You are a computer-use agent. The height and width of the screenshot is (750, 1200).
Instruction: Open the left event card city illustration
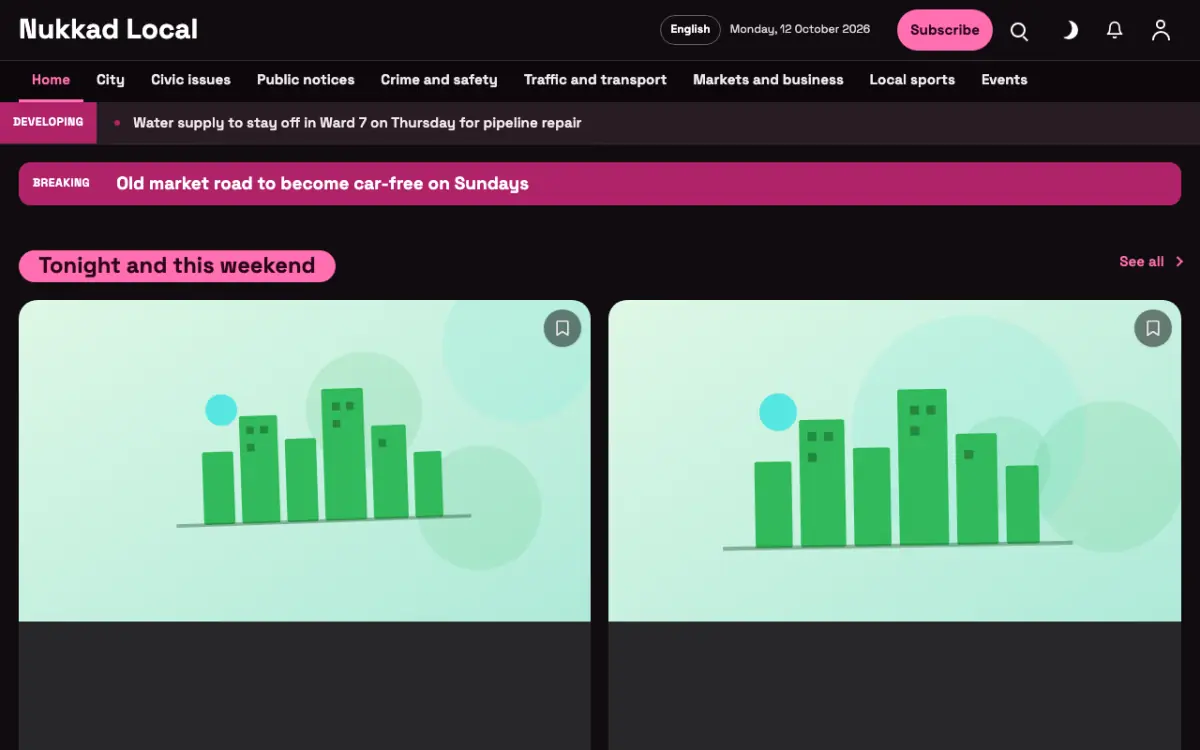[x=305, y=461]
